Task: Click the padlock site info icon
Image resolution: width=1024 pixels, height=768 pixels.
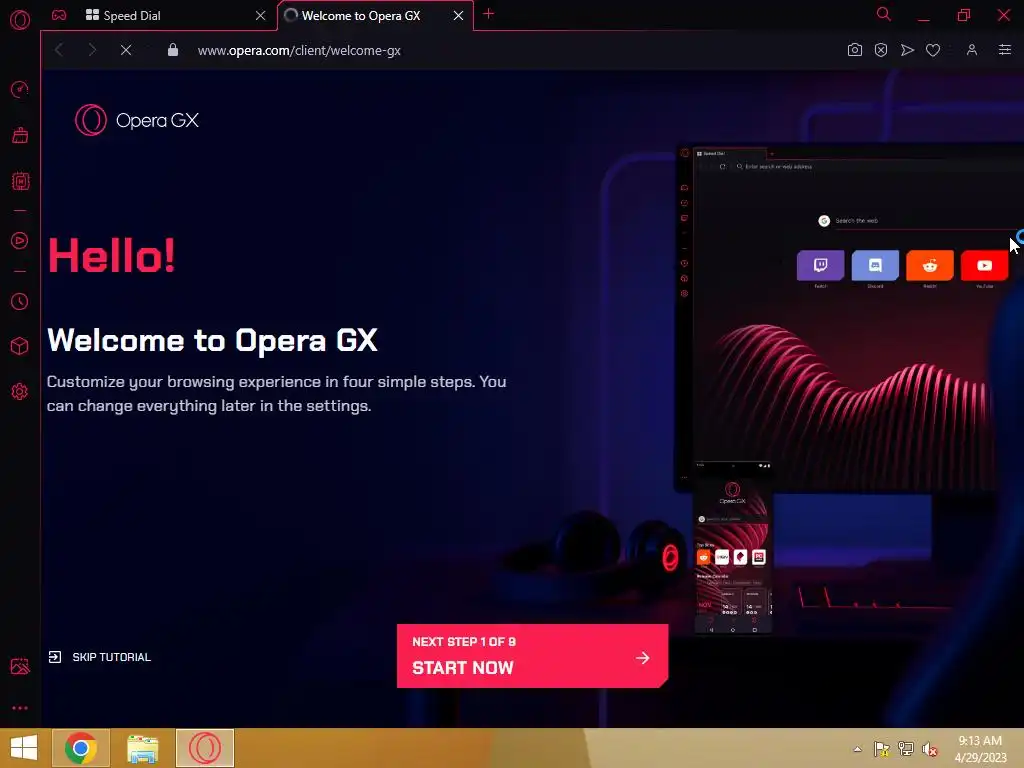Action: tap(172, 50)
